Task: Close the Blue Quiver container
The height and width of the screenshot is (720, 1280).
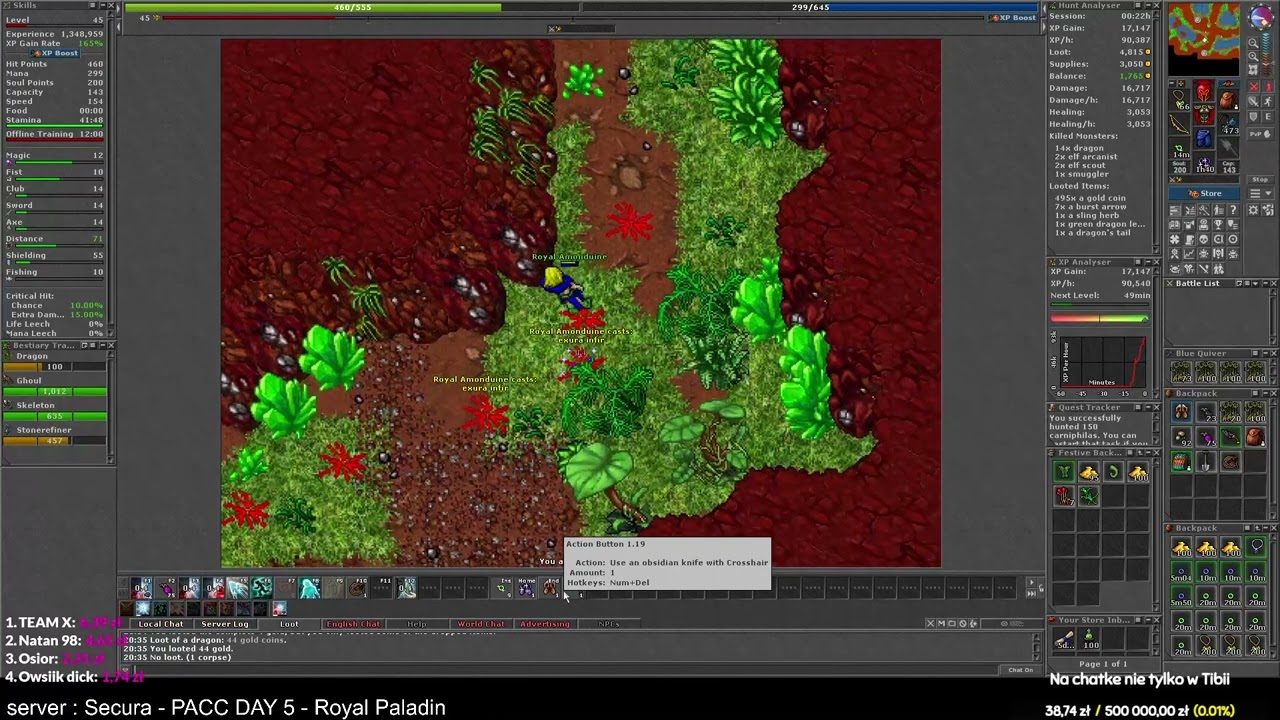Action: coord(1274,353)
